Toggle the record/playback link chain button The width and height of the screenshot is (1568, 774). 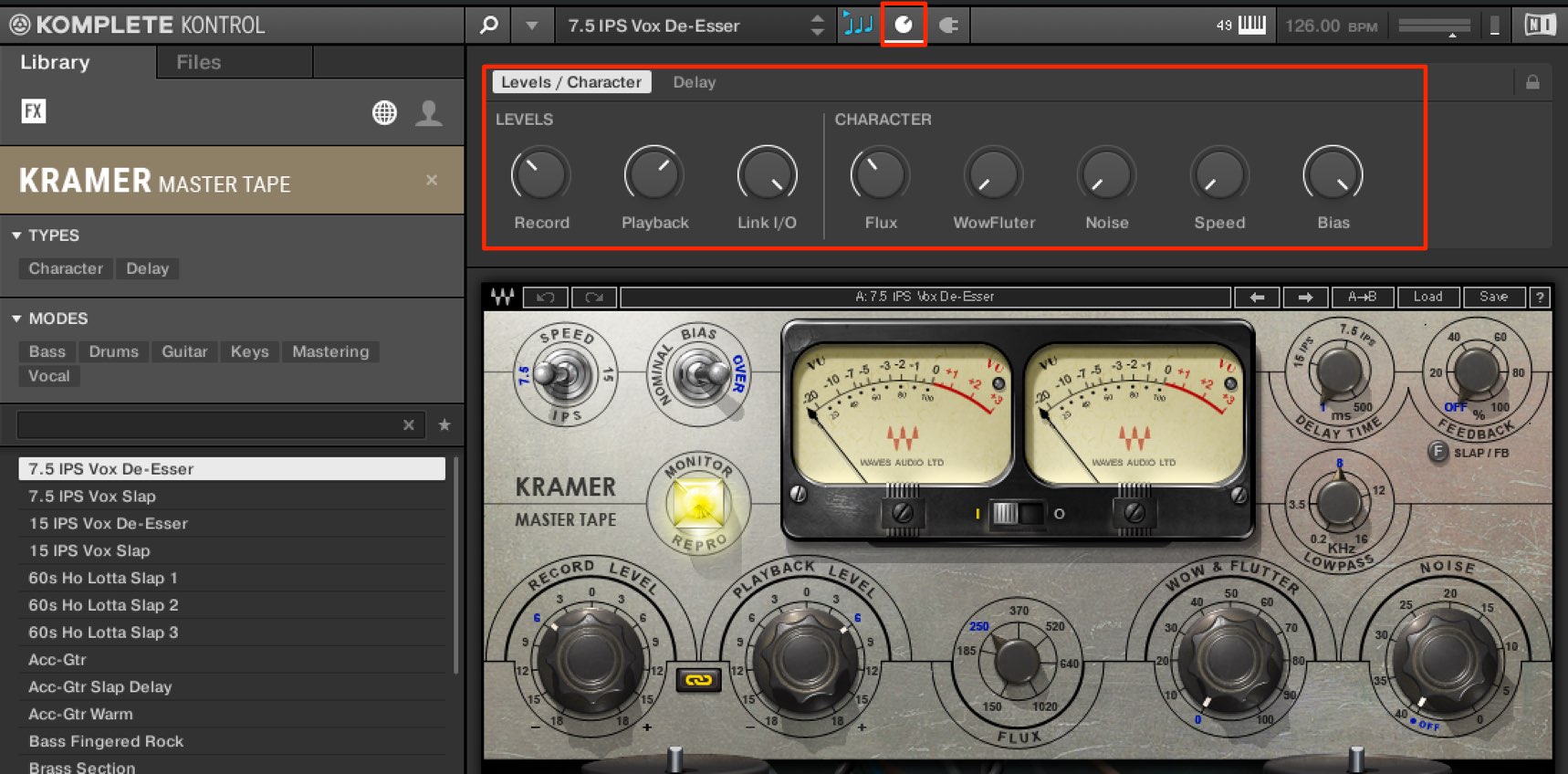698,680
